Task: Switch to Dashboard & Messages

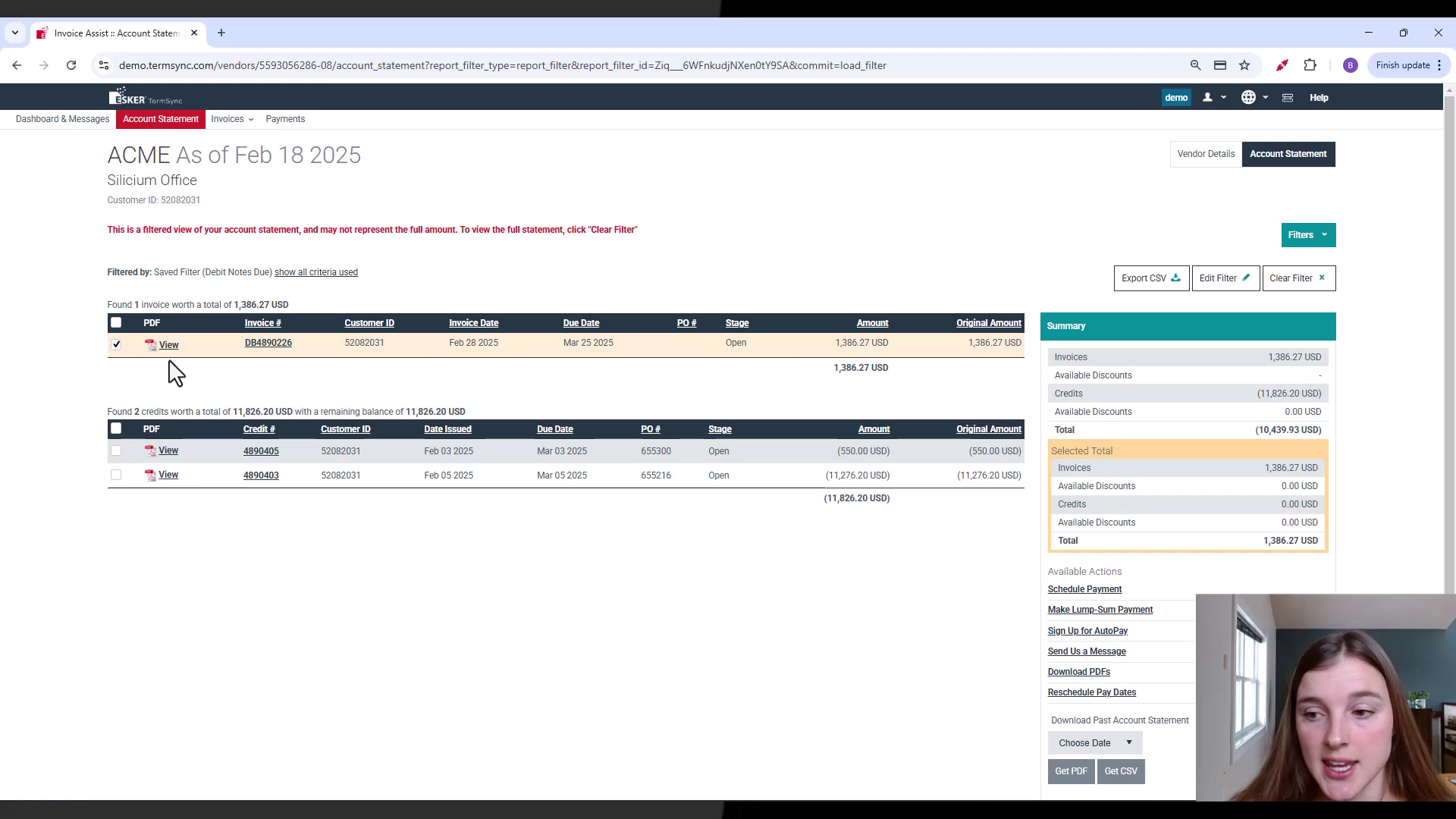Action: pos(62,119)
